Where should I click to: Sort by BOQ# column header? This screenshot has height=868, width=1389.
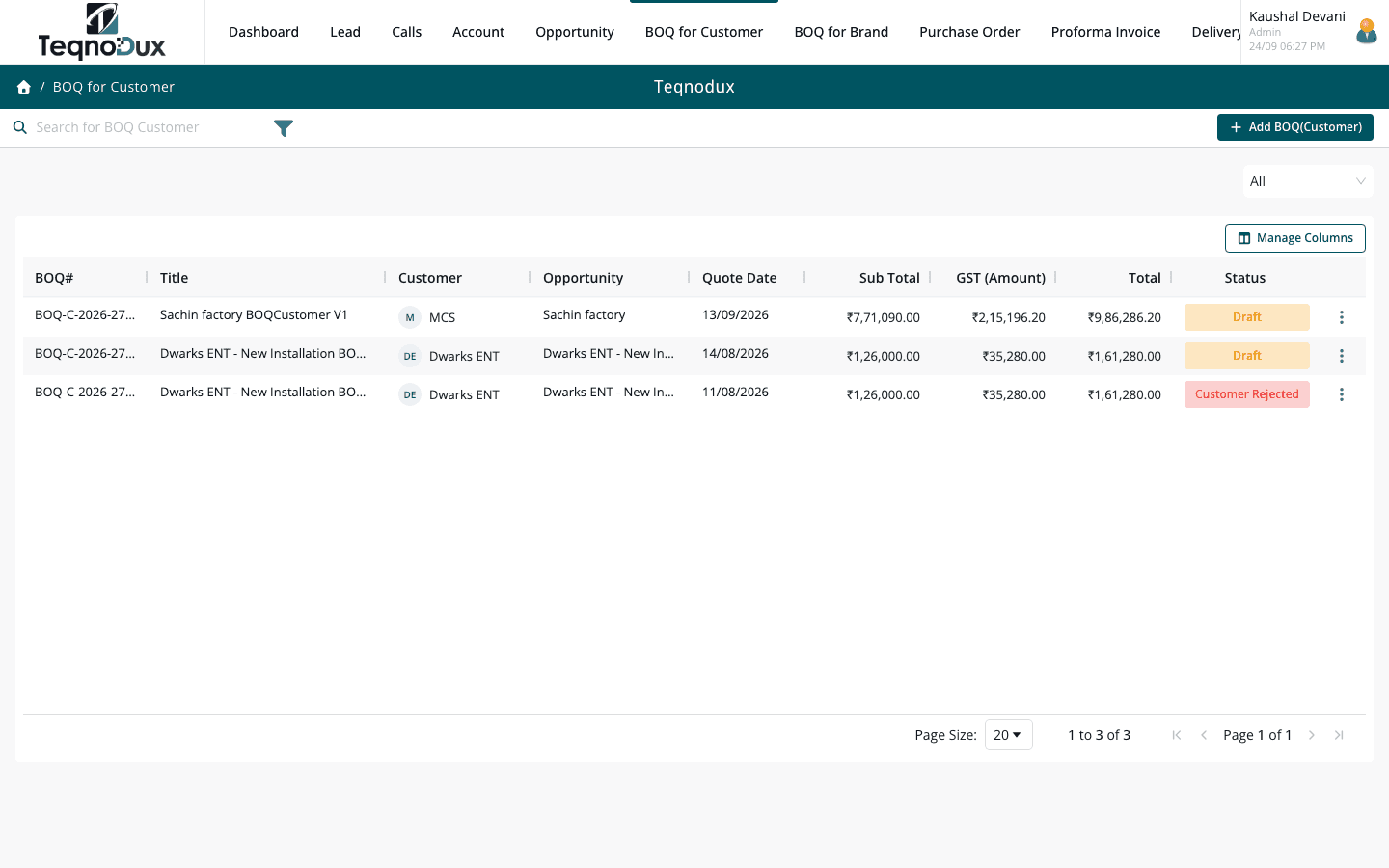[54, 278]
